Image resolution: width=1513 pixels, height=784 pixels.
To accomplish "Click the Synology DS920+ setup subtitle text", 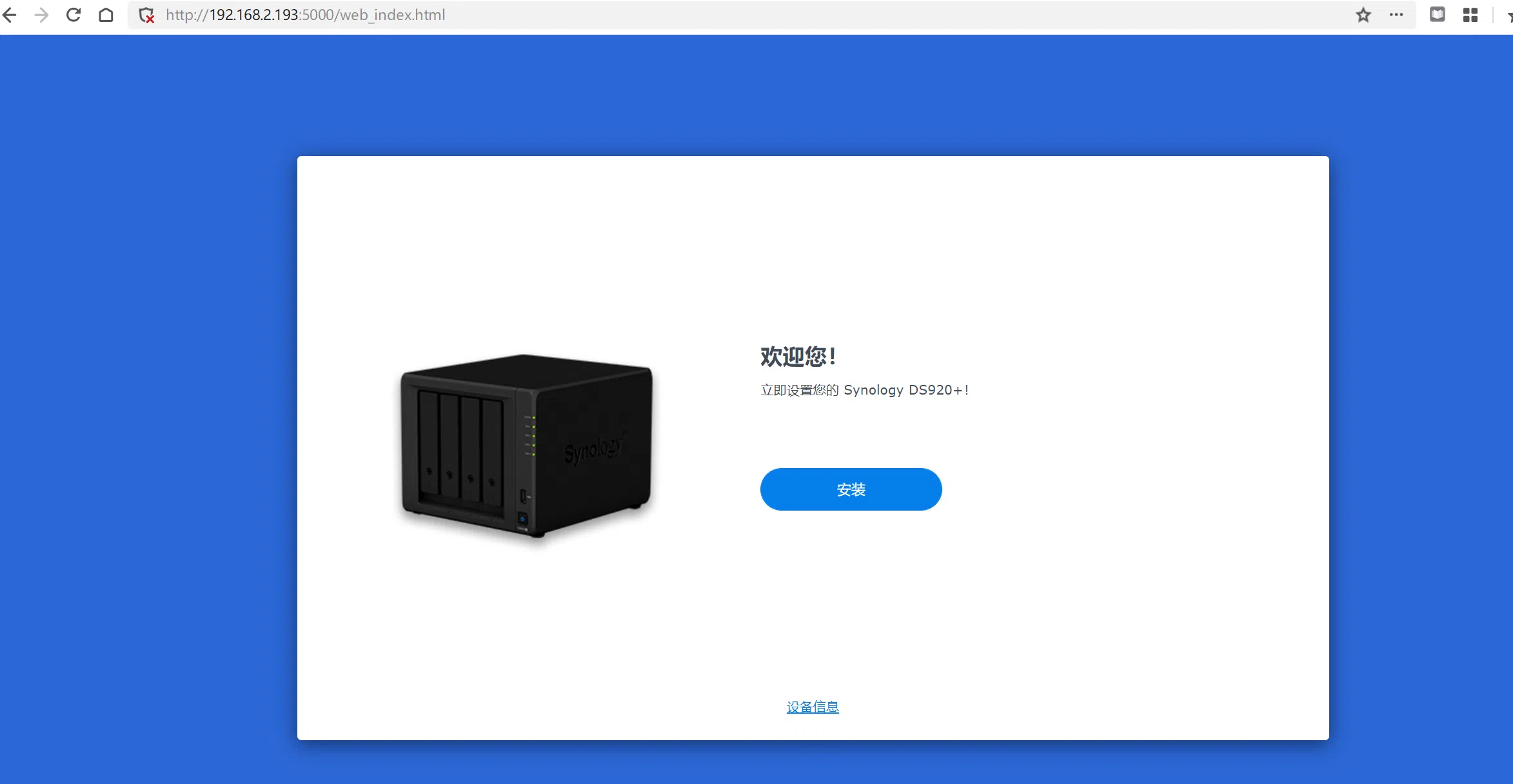I will (865, 389).
